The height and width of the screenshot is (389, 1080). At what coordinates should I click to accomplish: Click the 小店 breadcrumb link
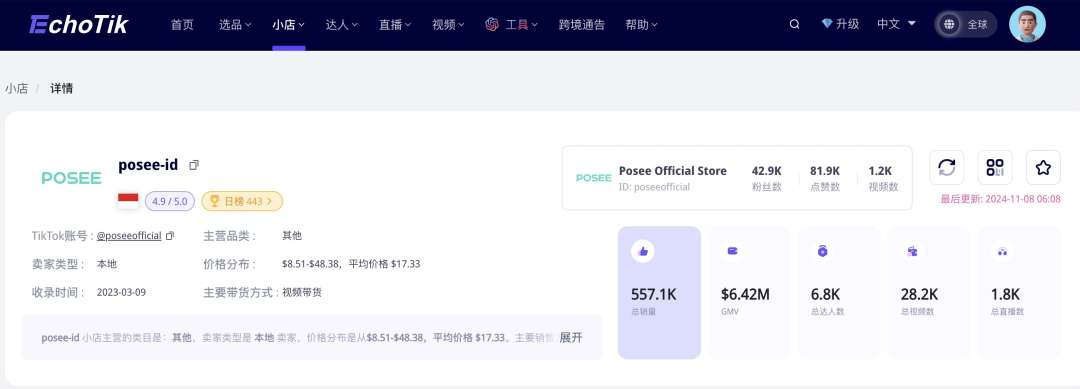coord(17,88)
